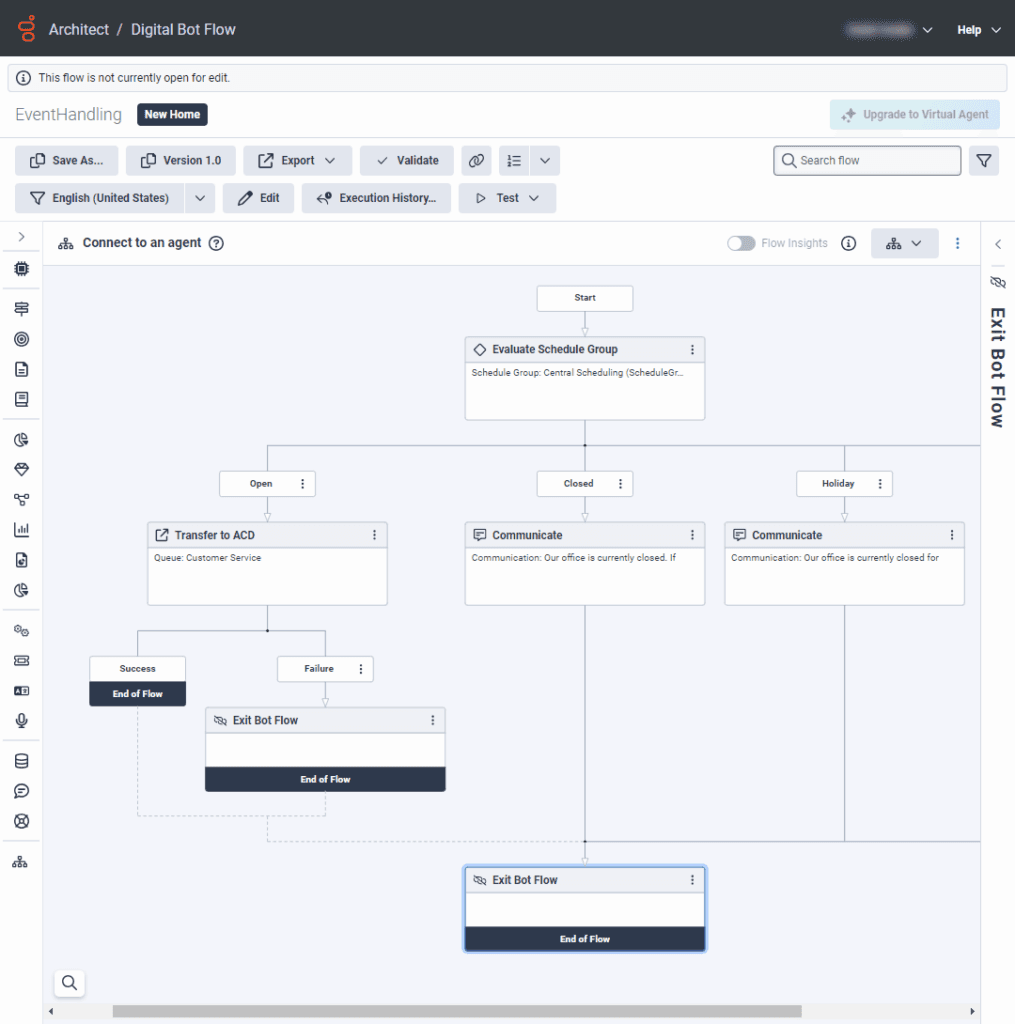Expand the English (United States) language dropdown
Screen dimensions: 1015x1024
coord(199,198)
